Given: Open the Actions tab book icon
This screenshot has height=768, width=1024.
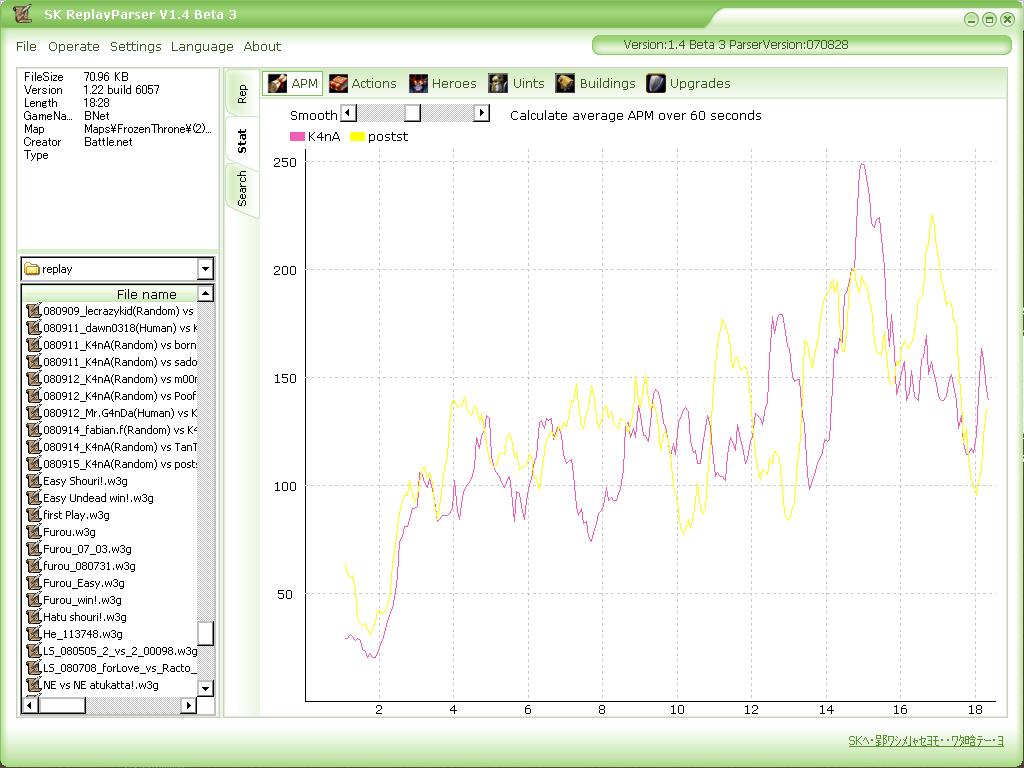Looking at the screenshot, I should [339, 83].
